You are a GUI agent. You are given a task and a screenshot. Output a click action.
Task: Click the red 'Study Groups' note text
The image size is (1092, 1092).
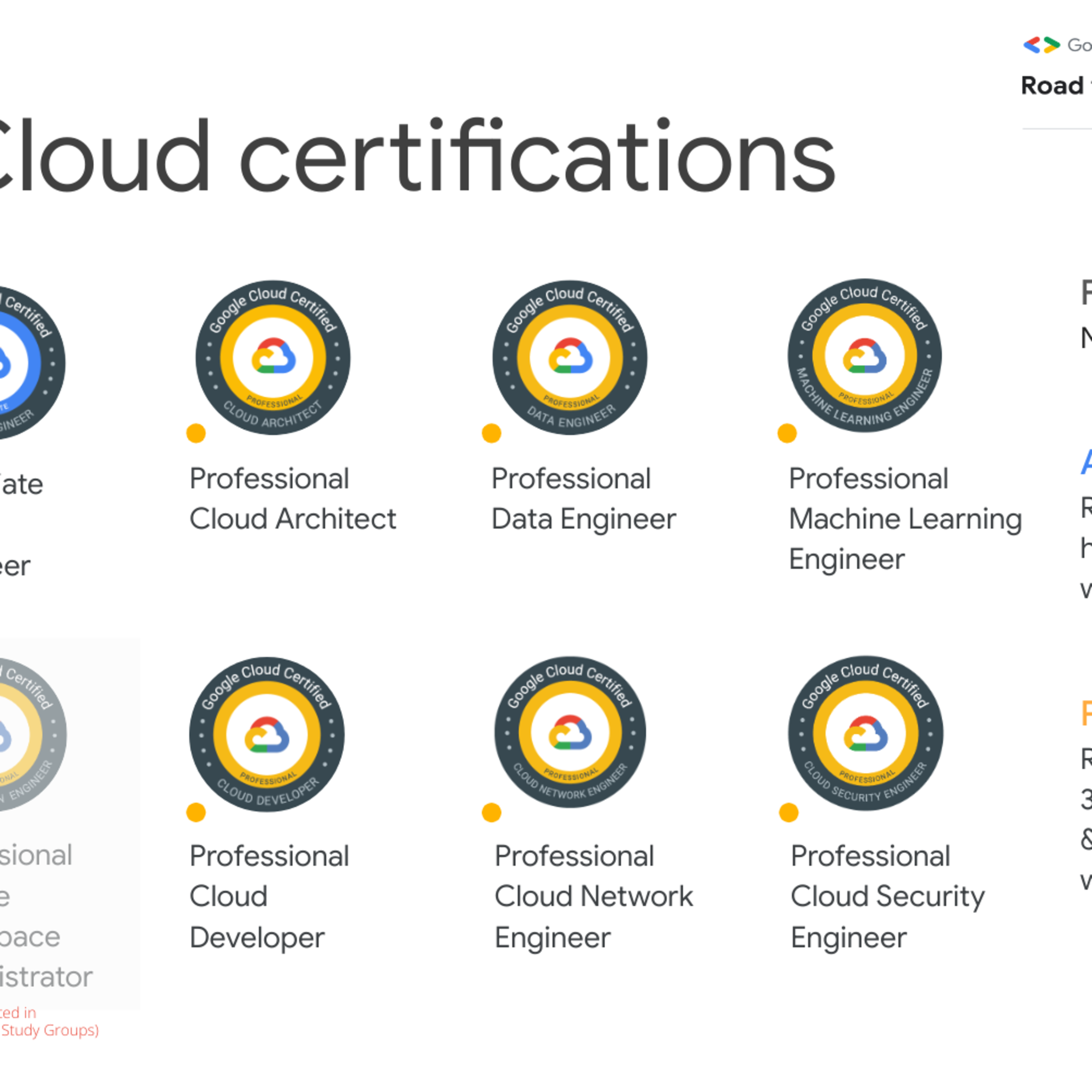point(50,1030)
